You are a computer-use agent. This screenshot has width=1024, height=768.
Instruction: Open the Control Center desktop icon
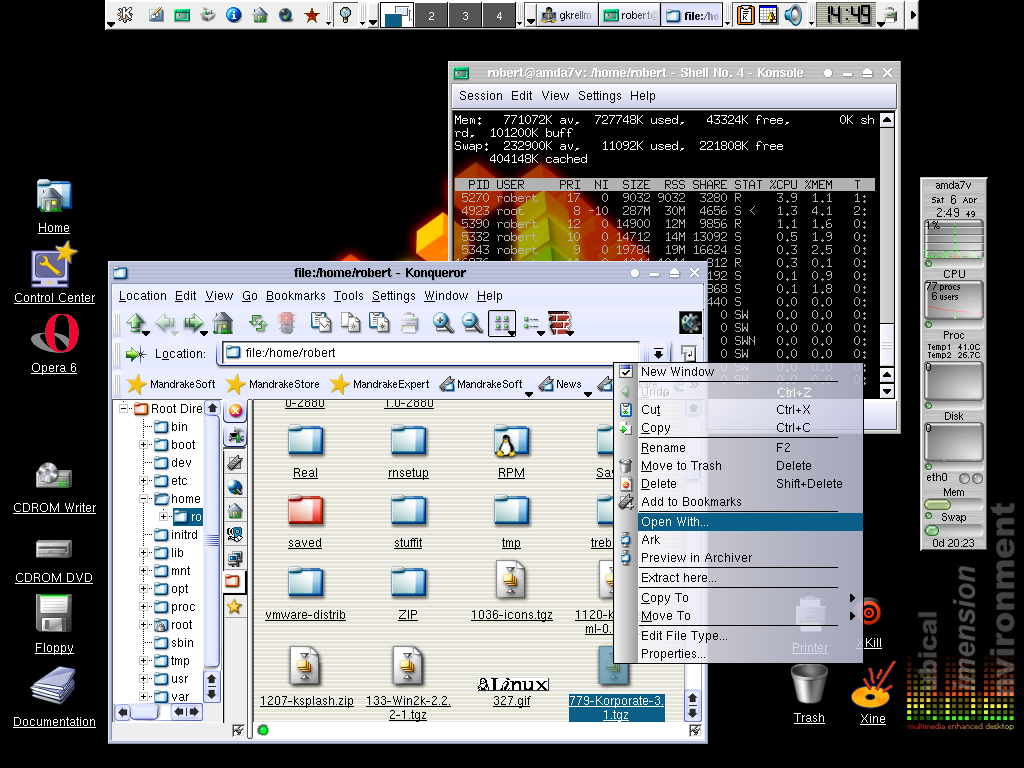[x=54, y=273]
